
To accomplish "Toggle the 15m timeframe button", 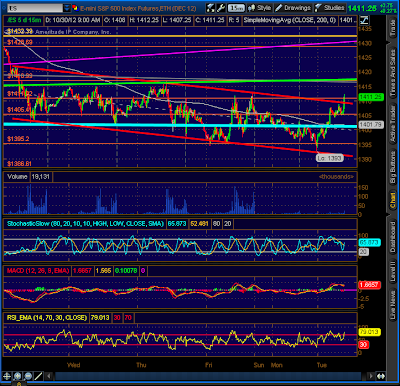I will 236,8.
